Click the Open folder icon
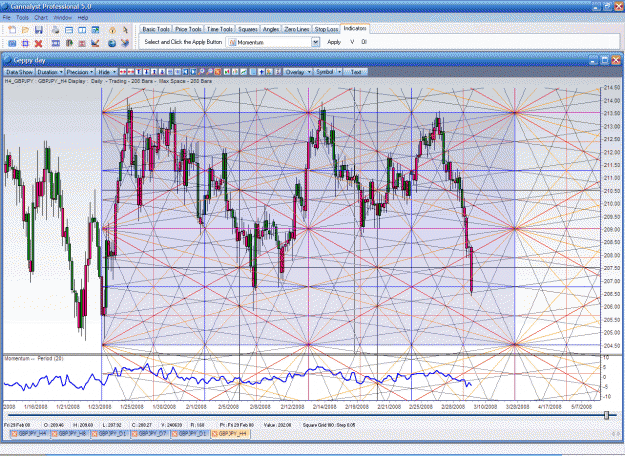The image size is (625, 456). pos(25,30)
